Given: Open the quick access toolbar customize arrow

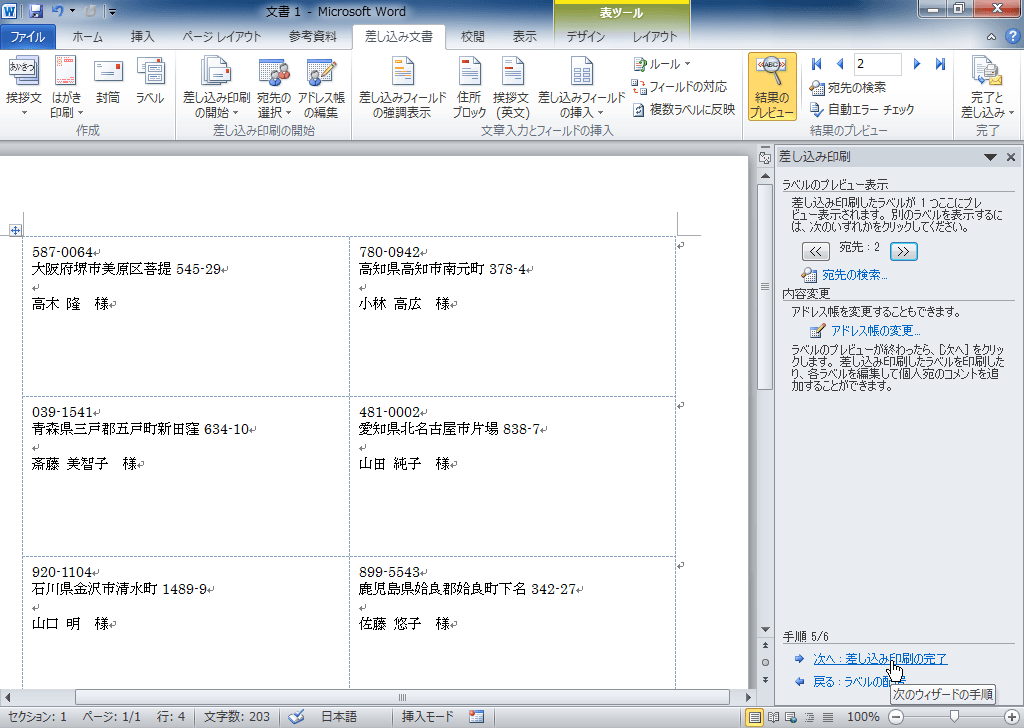Looking at the screenshot, I should (x=112, y=12).
